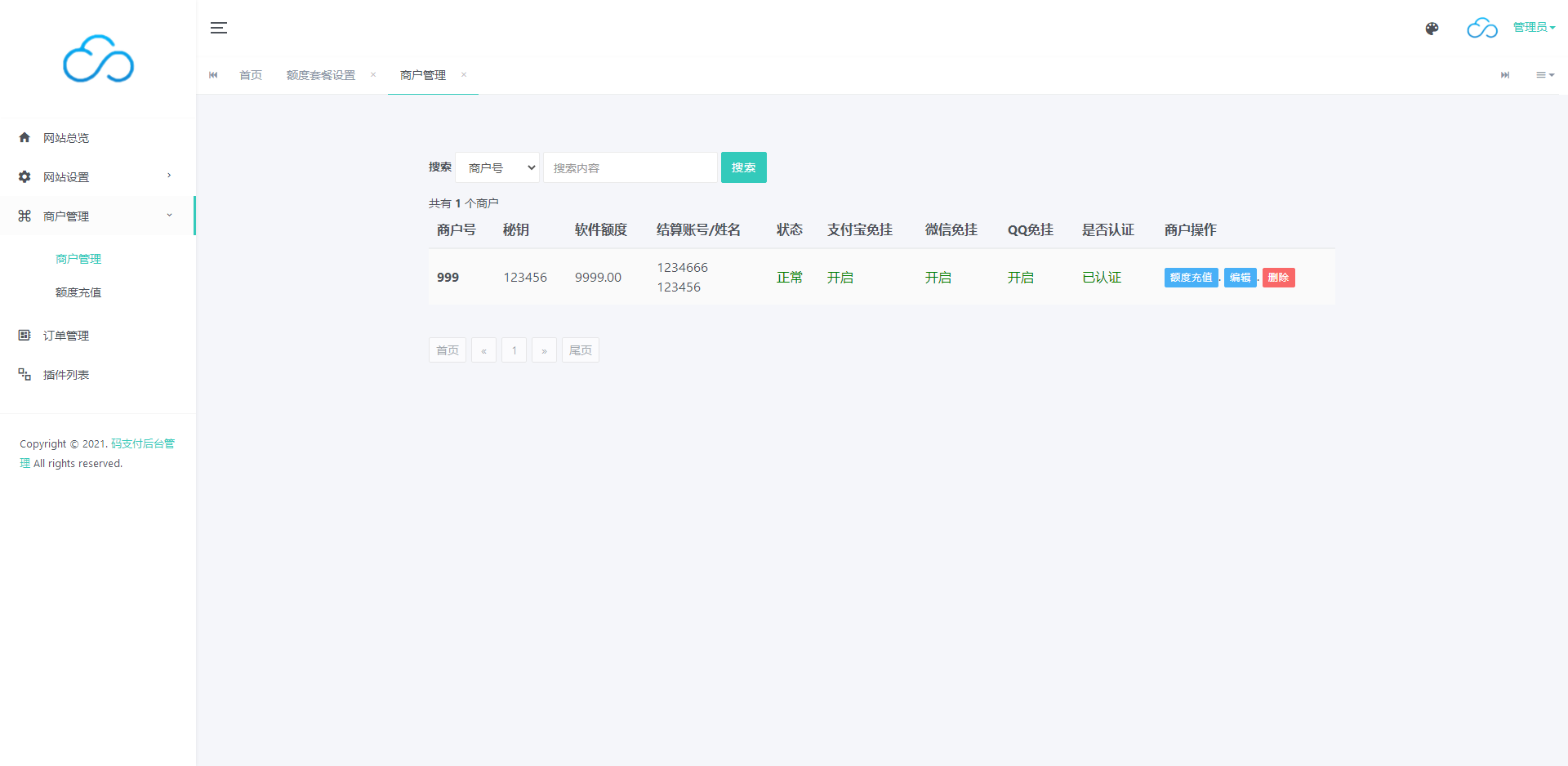Viewport: 1568px width, 766px height.
Task: Click the cloud logo in sidebar
Action: (x=98, y=59)
